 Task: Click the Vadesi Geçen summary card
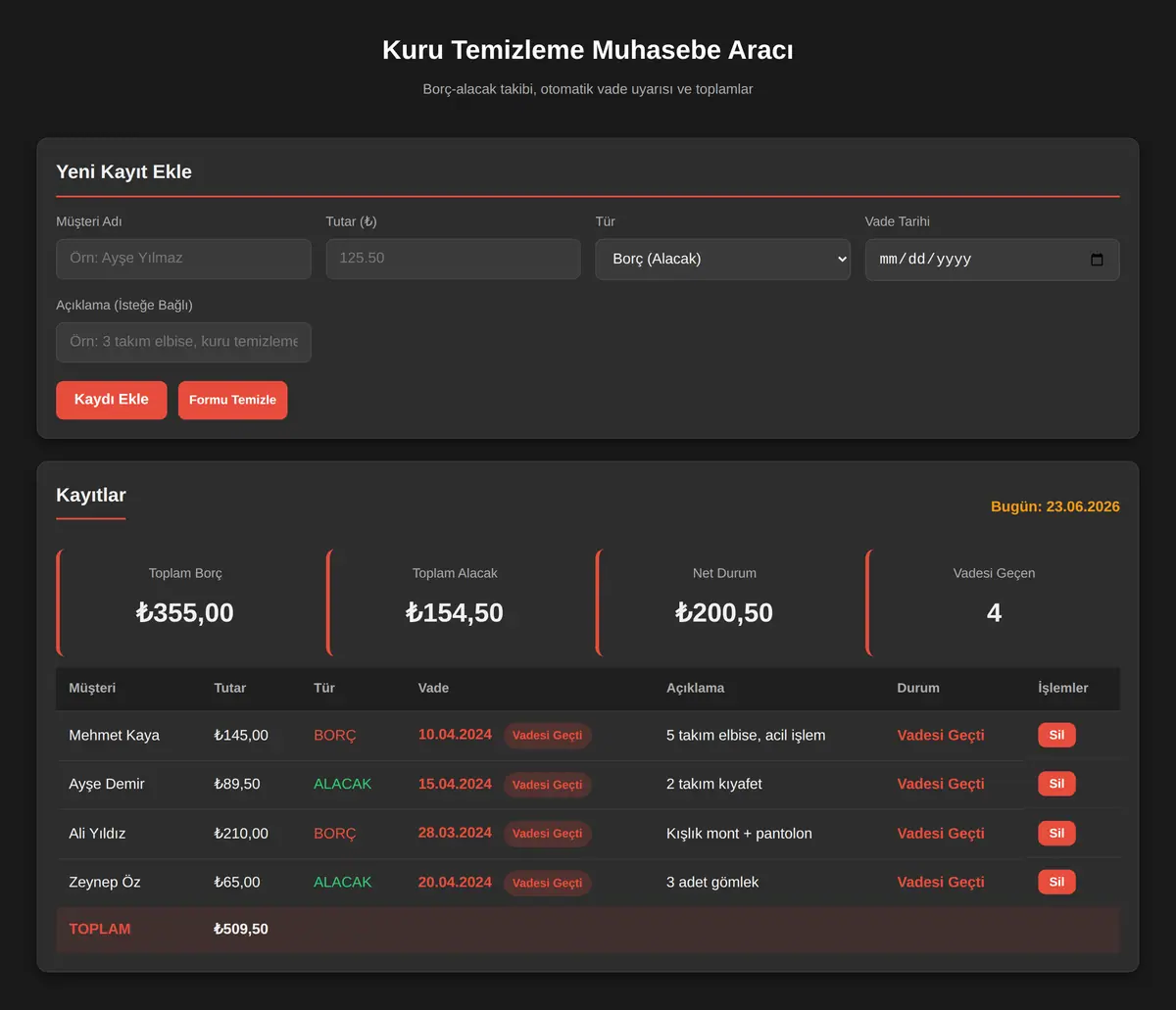992,602
